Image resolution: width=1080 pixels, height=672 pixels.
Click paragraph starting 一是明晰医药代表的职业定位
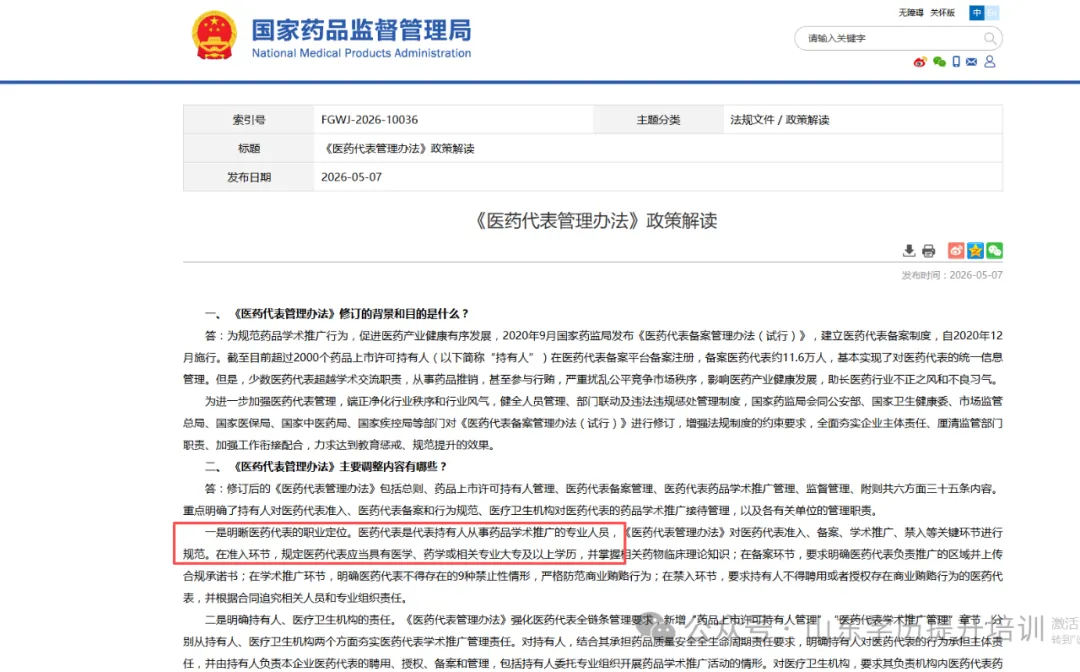[592, 565]
